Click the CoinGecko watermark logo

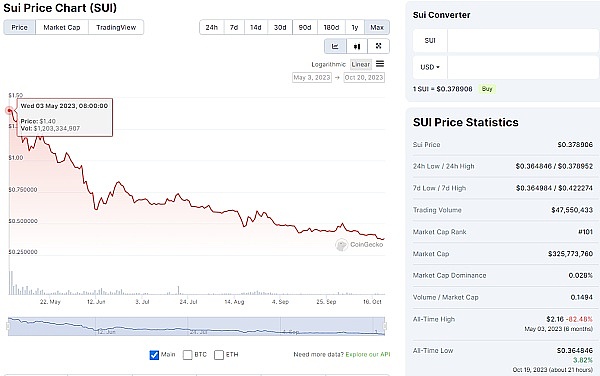tap(341, 245)
